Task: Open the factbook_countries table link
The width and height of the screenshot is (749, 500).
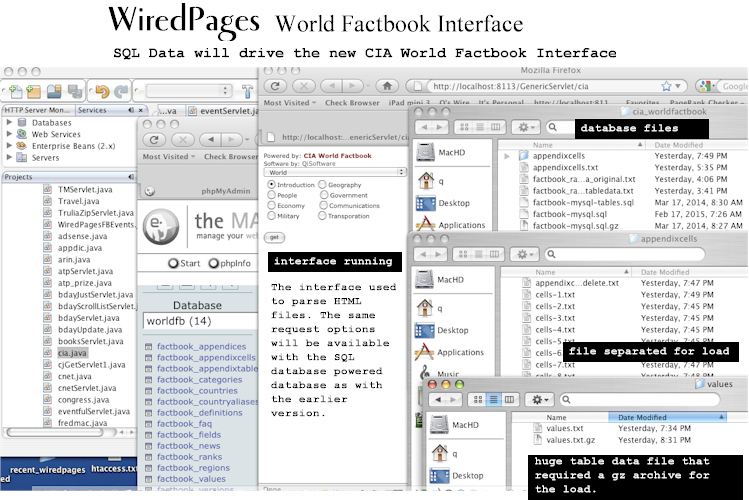Action: coord(197,391)
